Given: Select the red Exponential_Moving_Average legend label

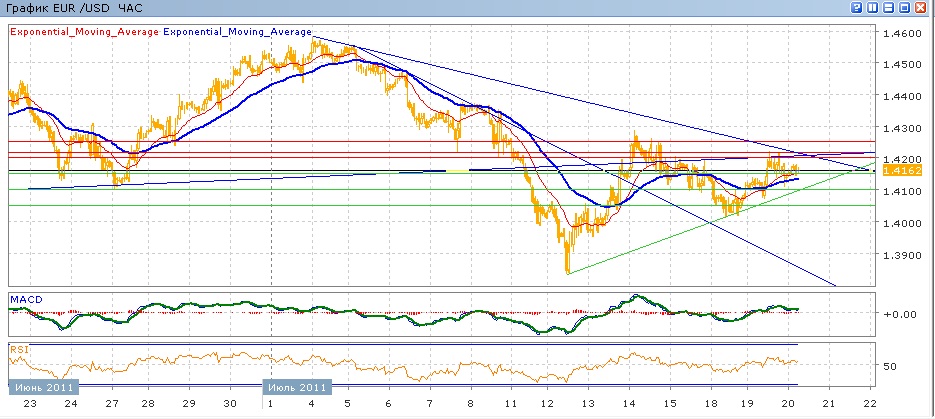Looking at the screenshot, I should click(85, 32).
